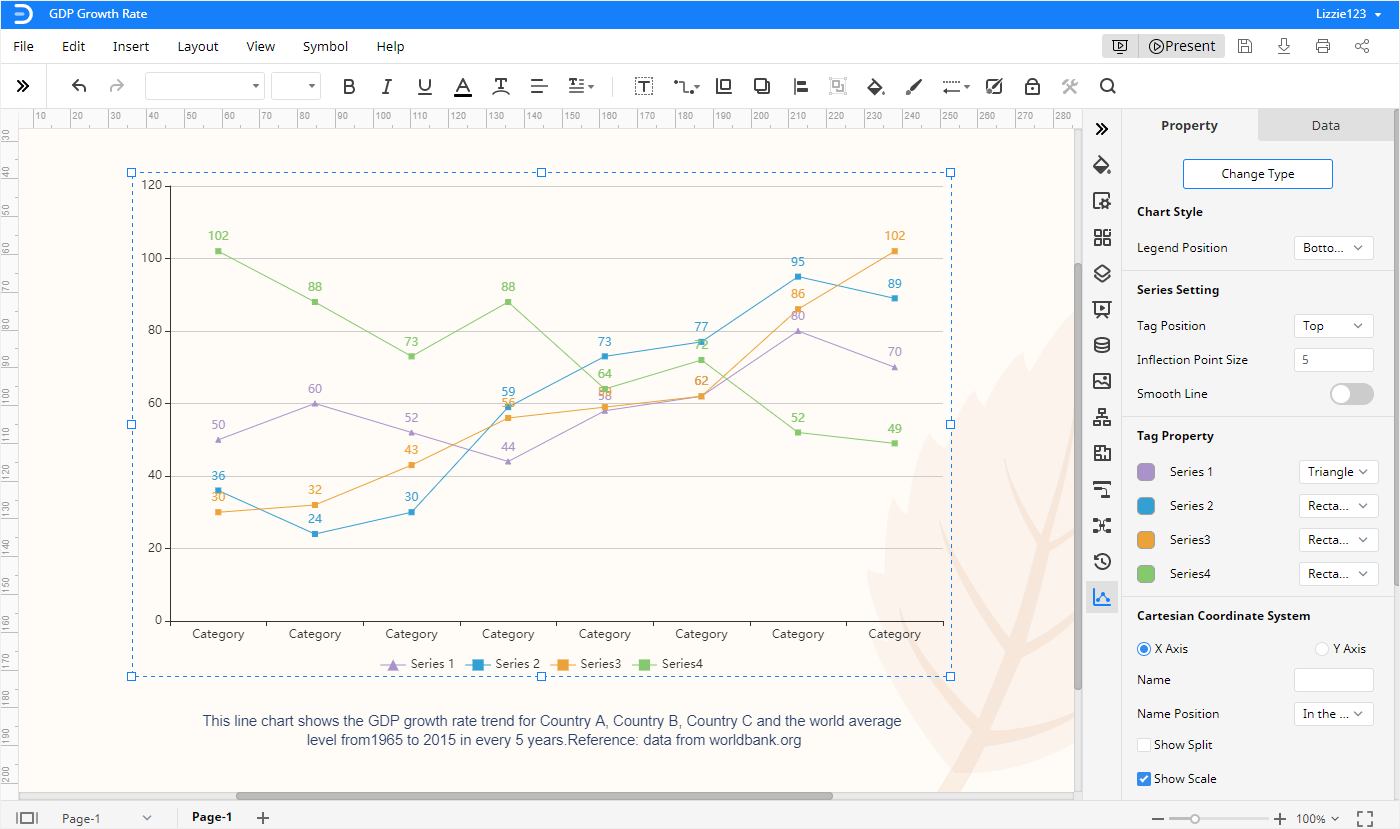This screenshot has width=1400, height=829.
Task: Open the Layers panel icon in sidebar
Action: pyautogui.click(x=1102, y=273)
